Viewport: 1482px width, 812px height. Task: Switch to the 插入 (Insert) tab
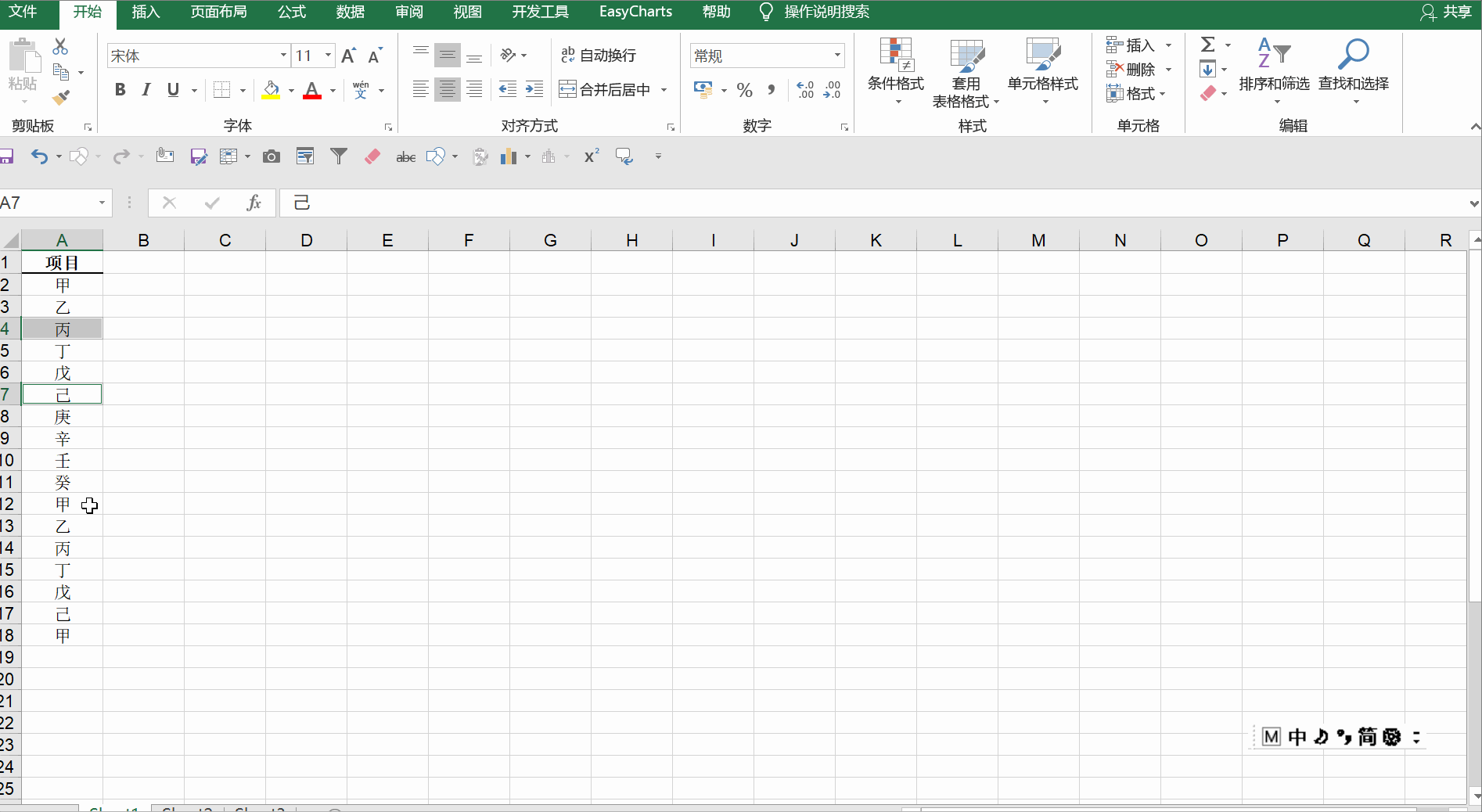point(146,12)
